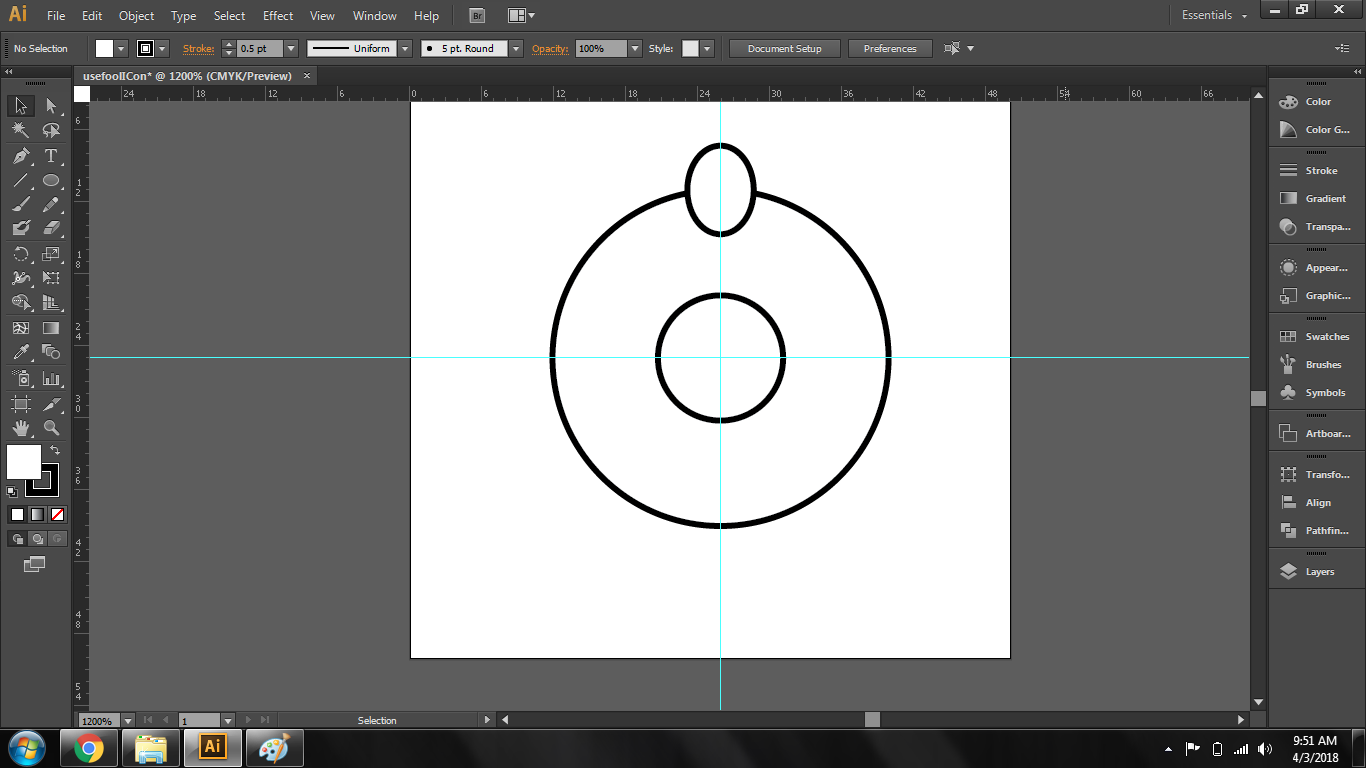Click the white fill color swatch in toolbox
The height and width of the screenshot is (768, 1366).
pos(23,461)
